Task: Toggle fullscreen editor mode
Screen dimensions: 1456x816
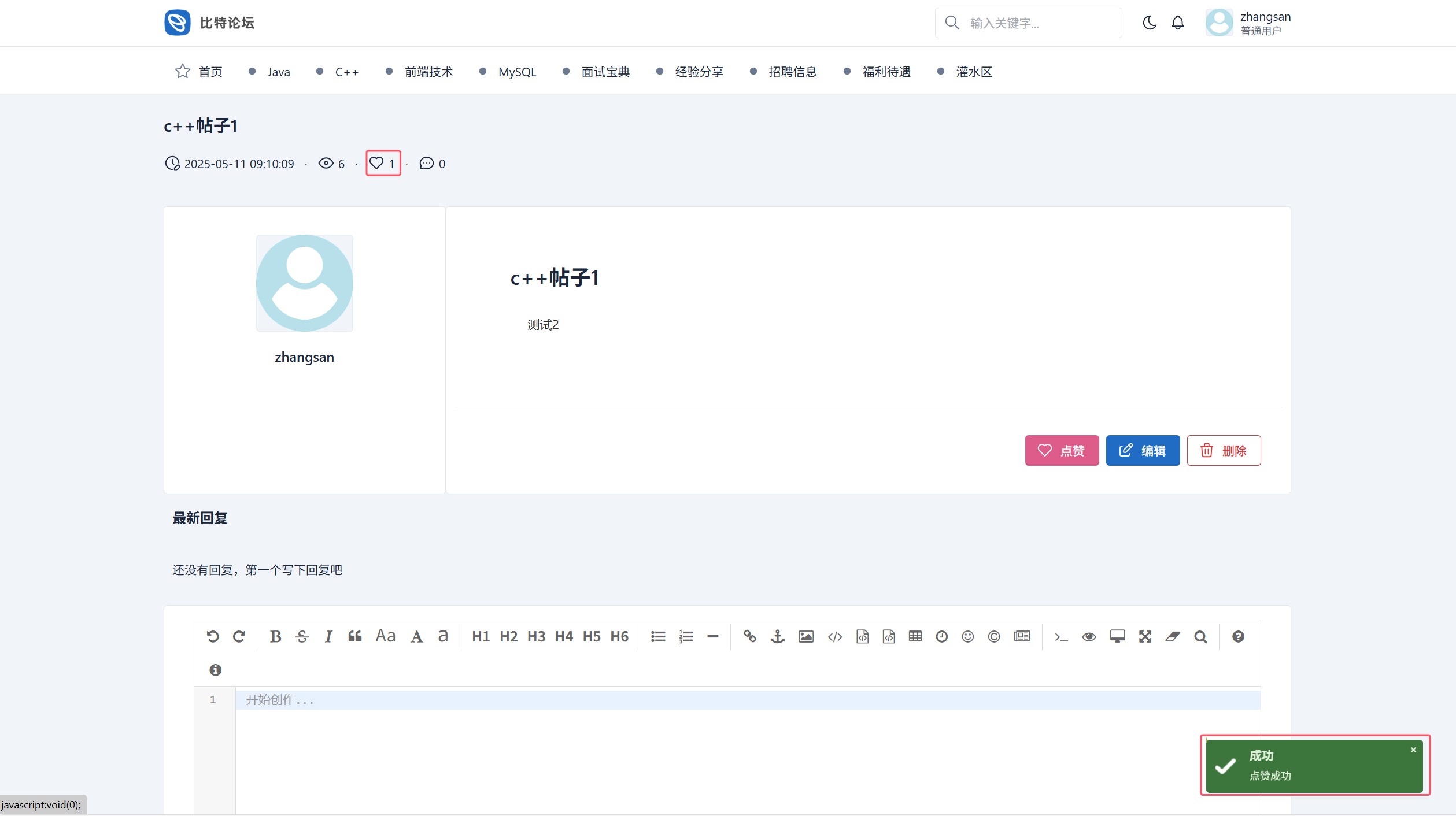Action: [x=1145, y=636]
